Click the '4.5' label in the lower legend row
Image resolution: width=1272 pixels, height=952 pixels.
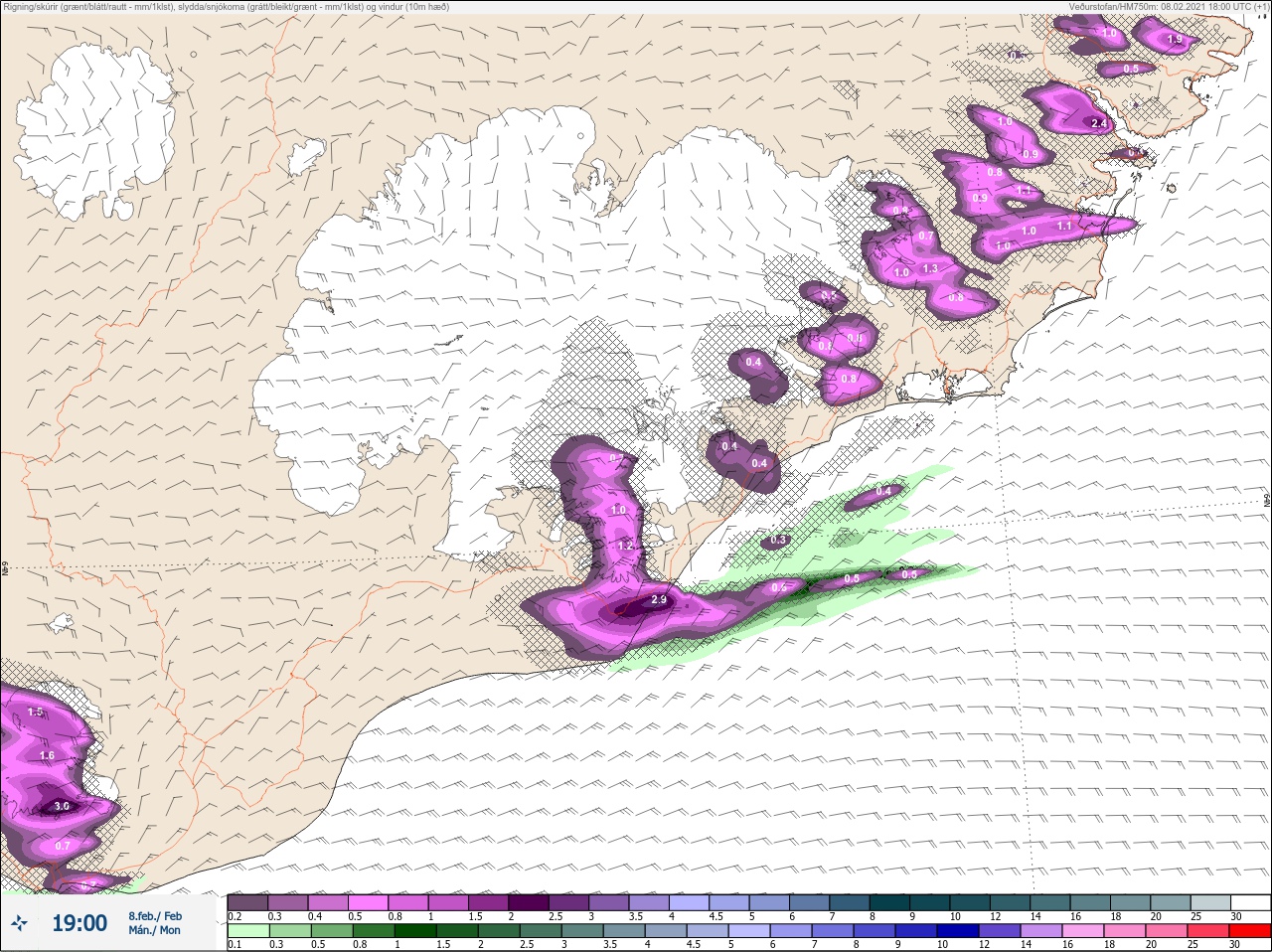[696, 944]
